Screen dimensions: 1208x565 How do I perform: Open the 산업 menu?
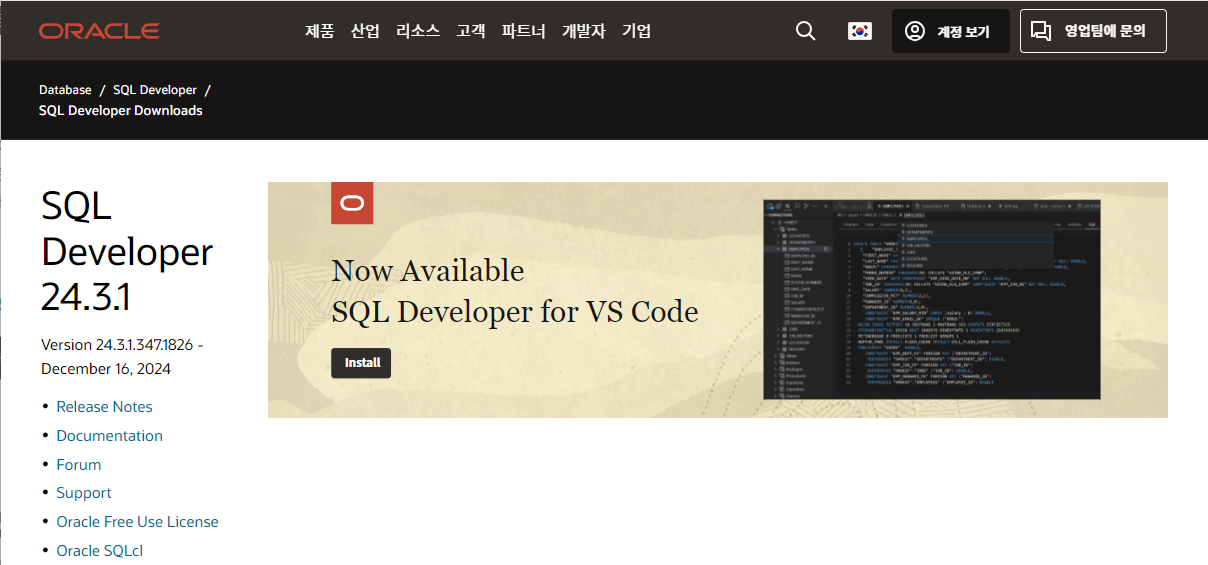point(365,31)
